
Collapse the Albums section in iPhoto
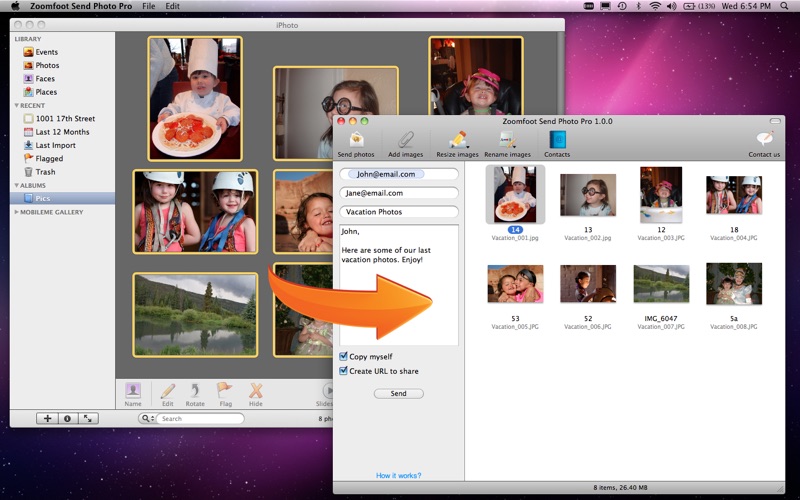(x=16, y=185)
